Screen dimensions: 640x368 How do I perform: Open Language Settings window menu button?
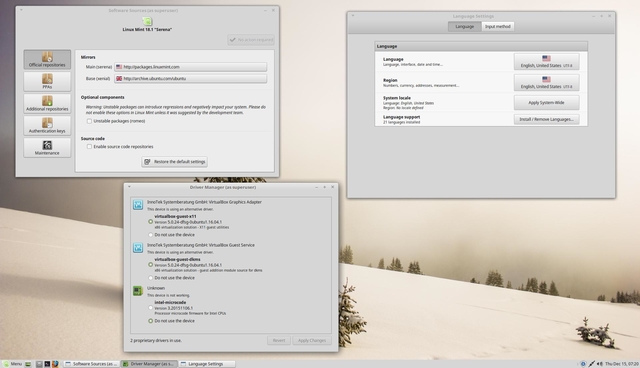click(353, 16)
